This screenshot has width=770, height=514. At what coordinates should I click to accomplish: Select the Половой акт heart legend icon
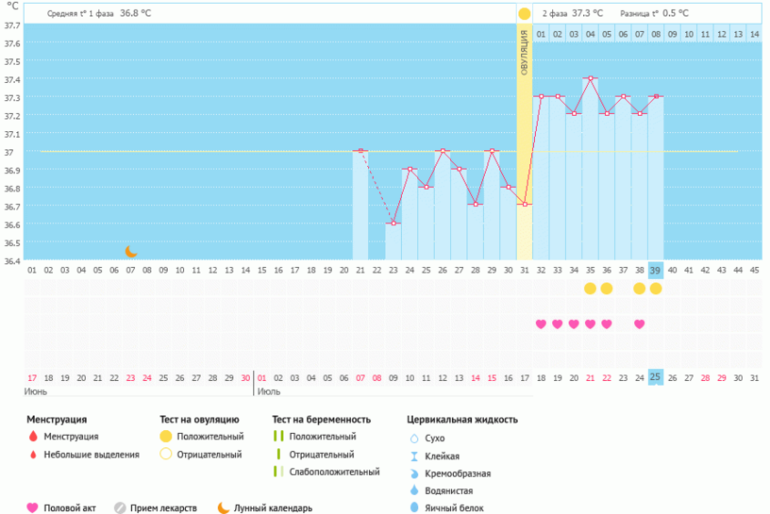click(x=33, y=507)
